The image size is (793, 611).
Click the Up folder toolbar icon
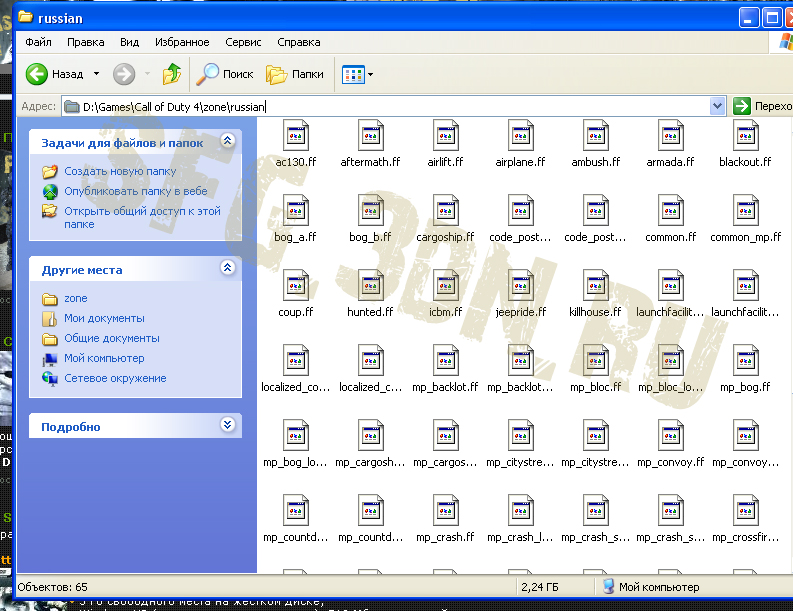click(x=172, y=74)
